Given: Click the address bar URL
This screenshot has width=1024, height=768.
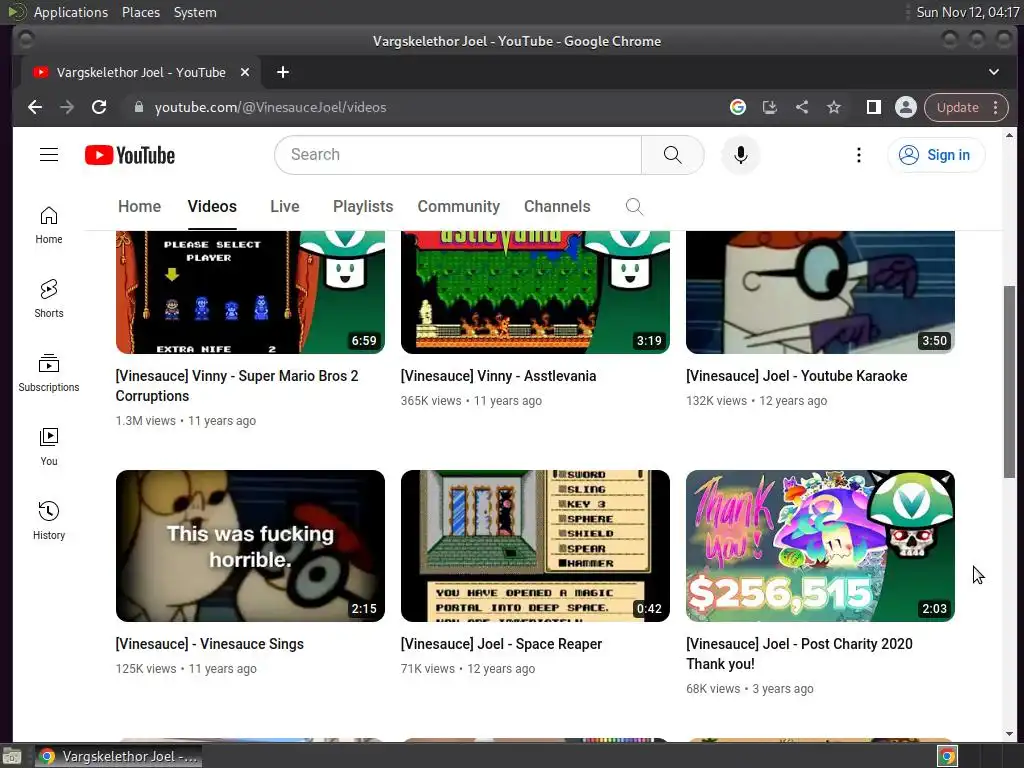Looking at the screenshot, I should [270, 107].
